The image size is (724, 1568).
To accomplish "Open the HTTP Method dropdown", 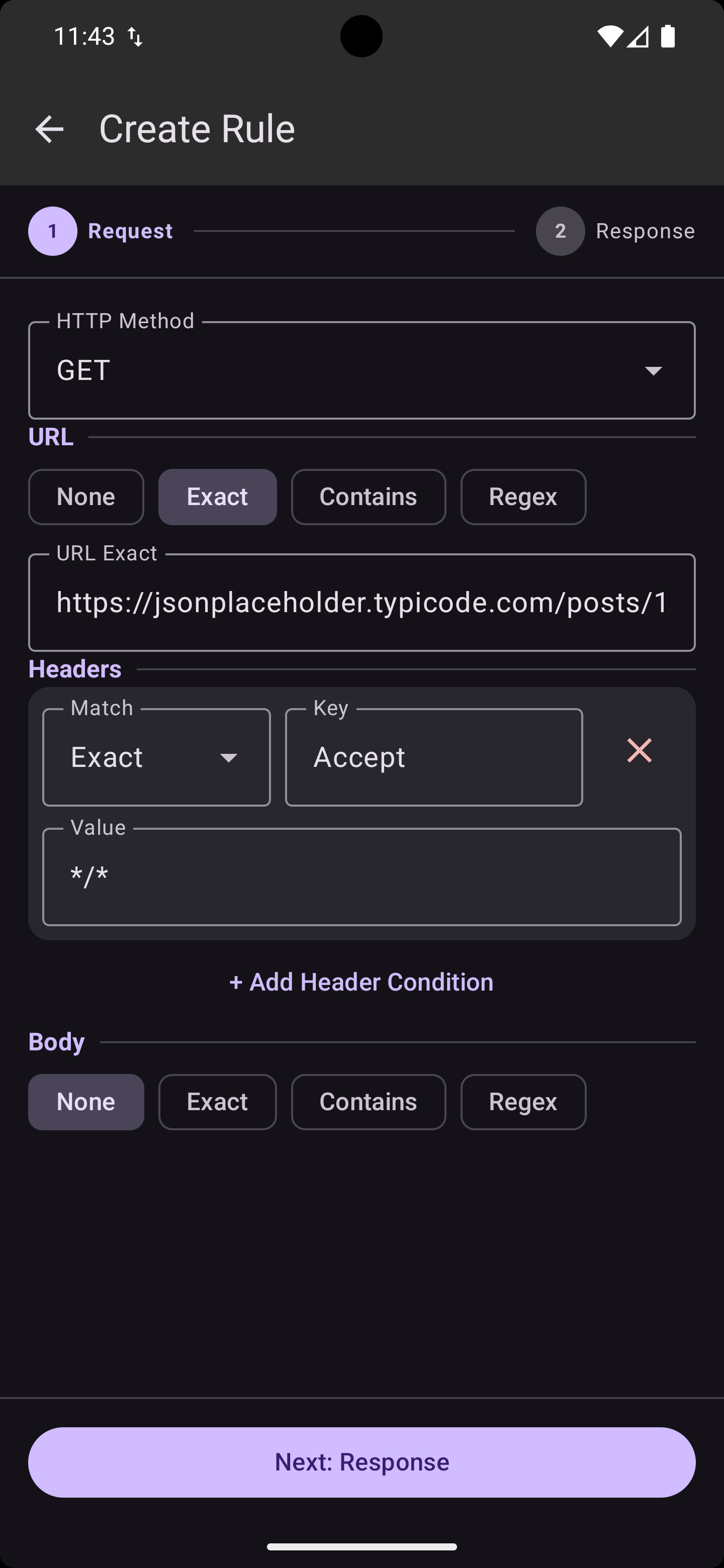I will [361, 369].
